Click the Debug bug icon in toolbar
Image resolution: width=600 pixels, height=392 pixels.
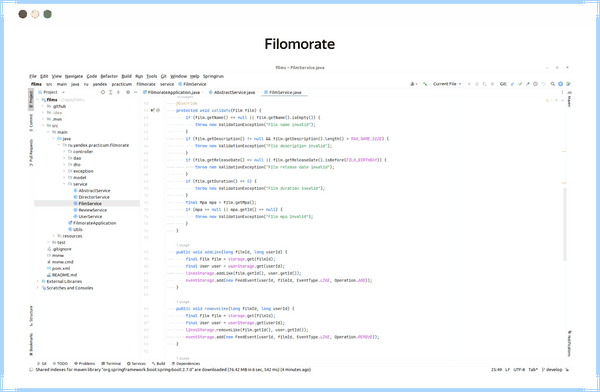pyautogui.click(x=477, y=84)
